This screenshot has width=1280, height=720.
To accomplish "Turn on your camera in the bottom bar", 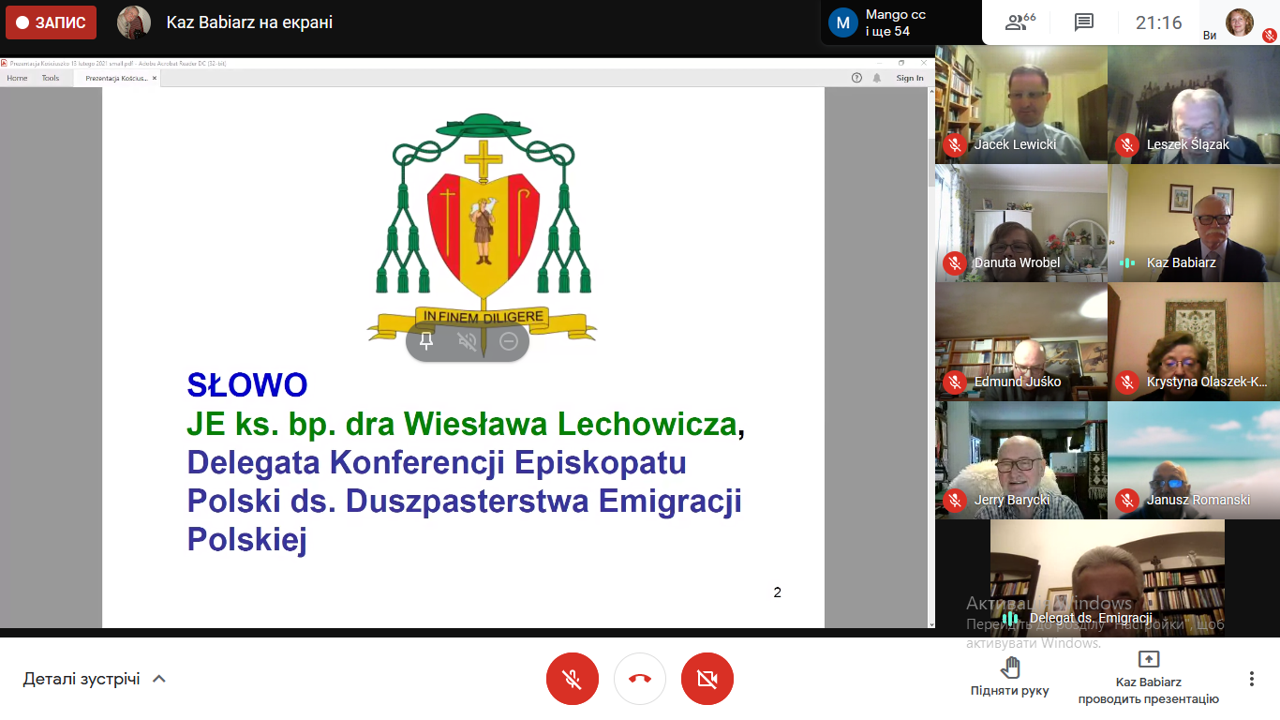I will pos(707,679).
